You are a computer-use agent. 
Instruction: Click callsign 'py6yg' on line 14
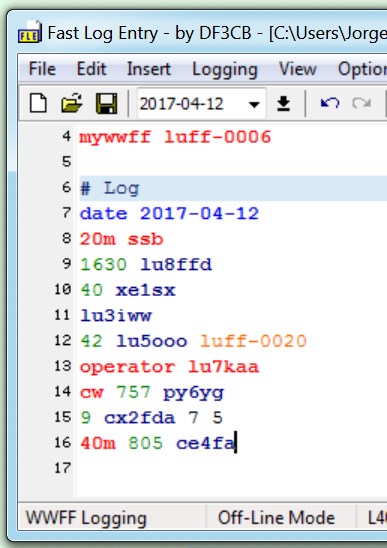(x=193, y=393)
